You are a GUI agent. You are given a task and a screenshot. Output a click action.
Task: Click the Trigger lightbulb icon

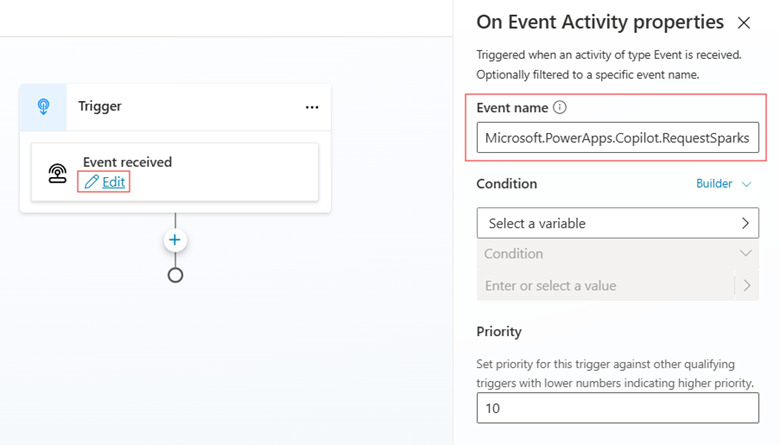[43, 107]
